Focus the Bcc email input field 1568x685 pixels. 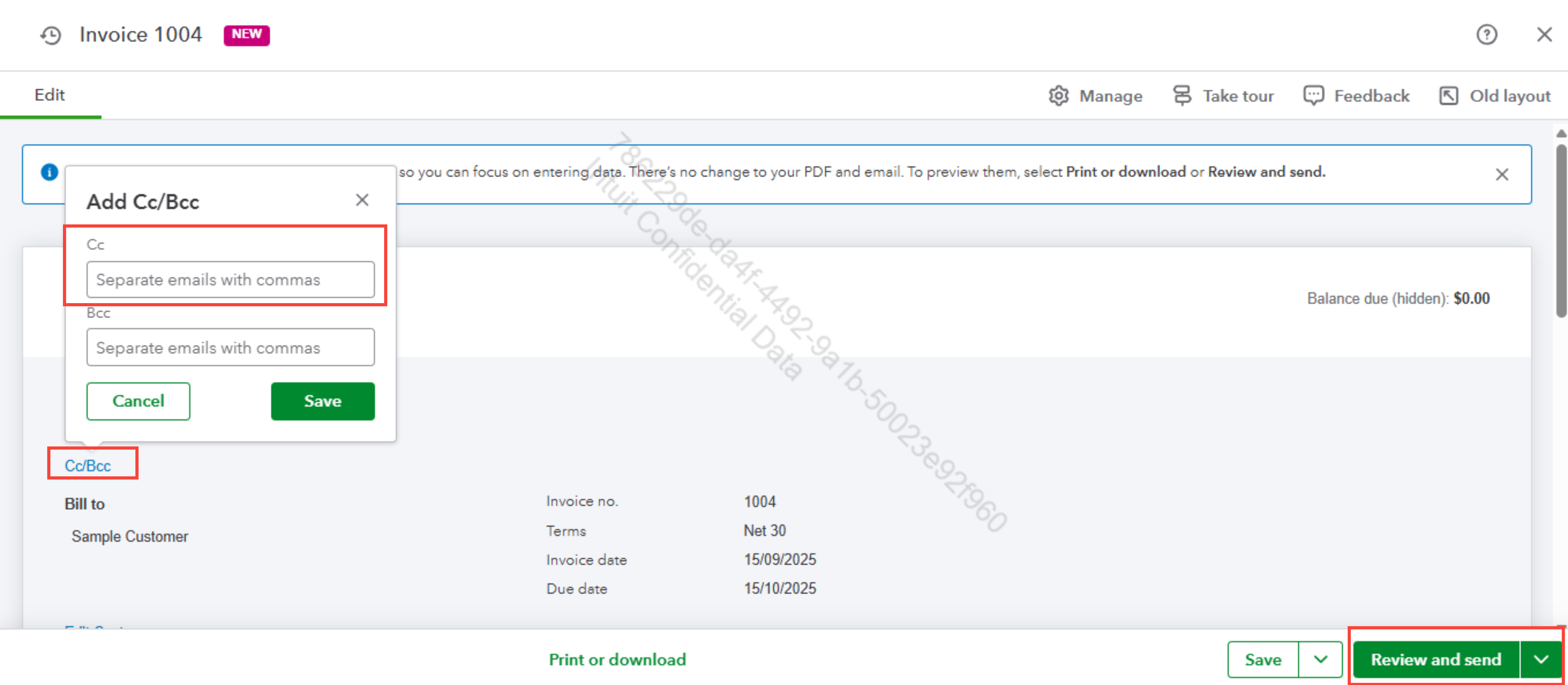point(231,348)
